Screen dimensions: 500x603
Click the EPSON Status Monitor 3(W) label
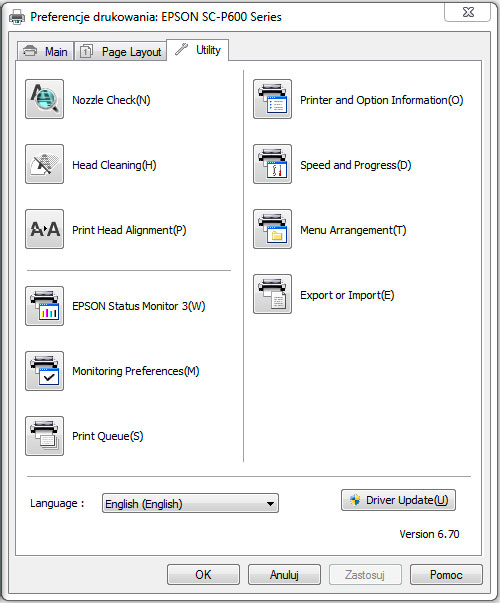coord(139,306)
